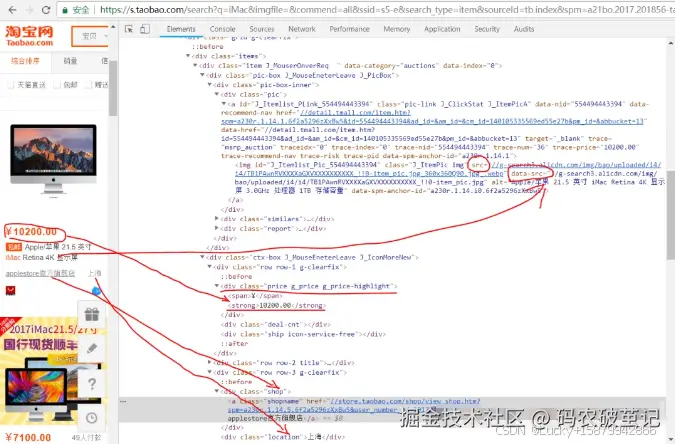Screen dimensions: 675x444
Task: Click the 49人付款 text
Action: [x=87, y=438]
